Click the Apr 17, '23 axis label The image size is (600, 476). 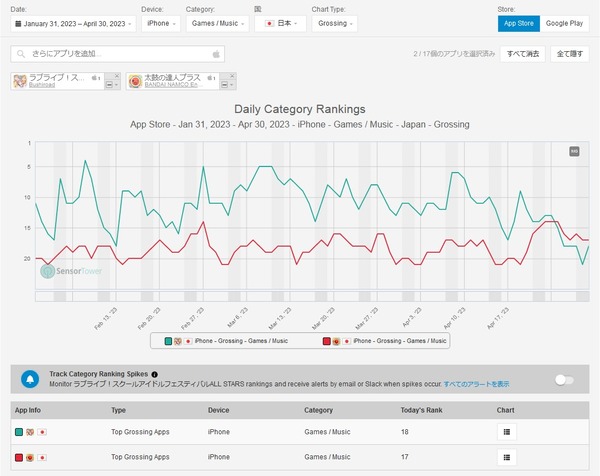point(498,318)
